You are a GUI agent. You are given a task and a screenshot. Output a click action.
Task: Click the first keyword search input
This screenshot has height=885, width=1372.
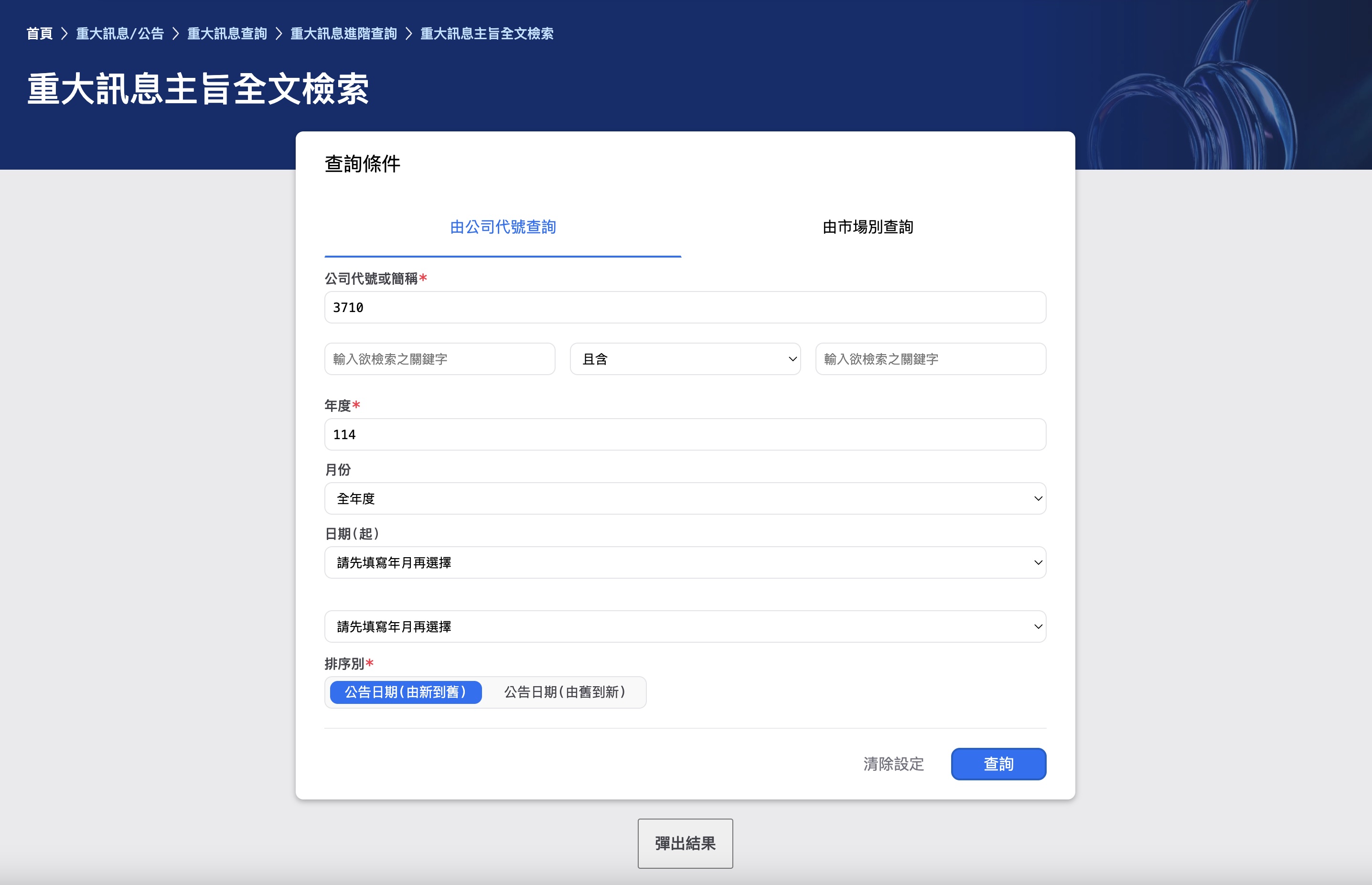[439, 359]
